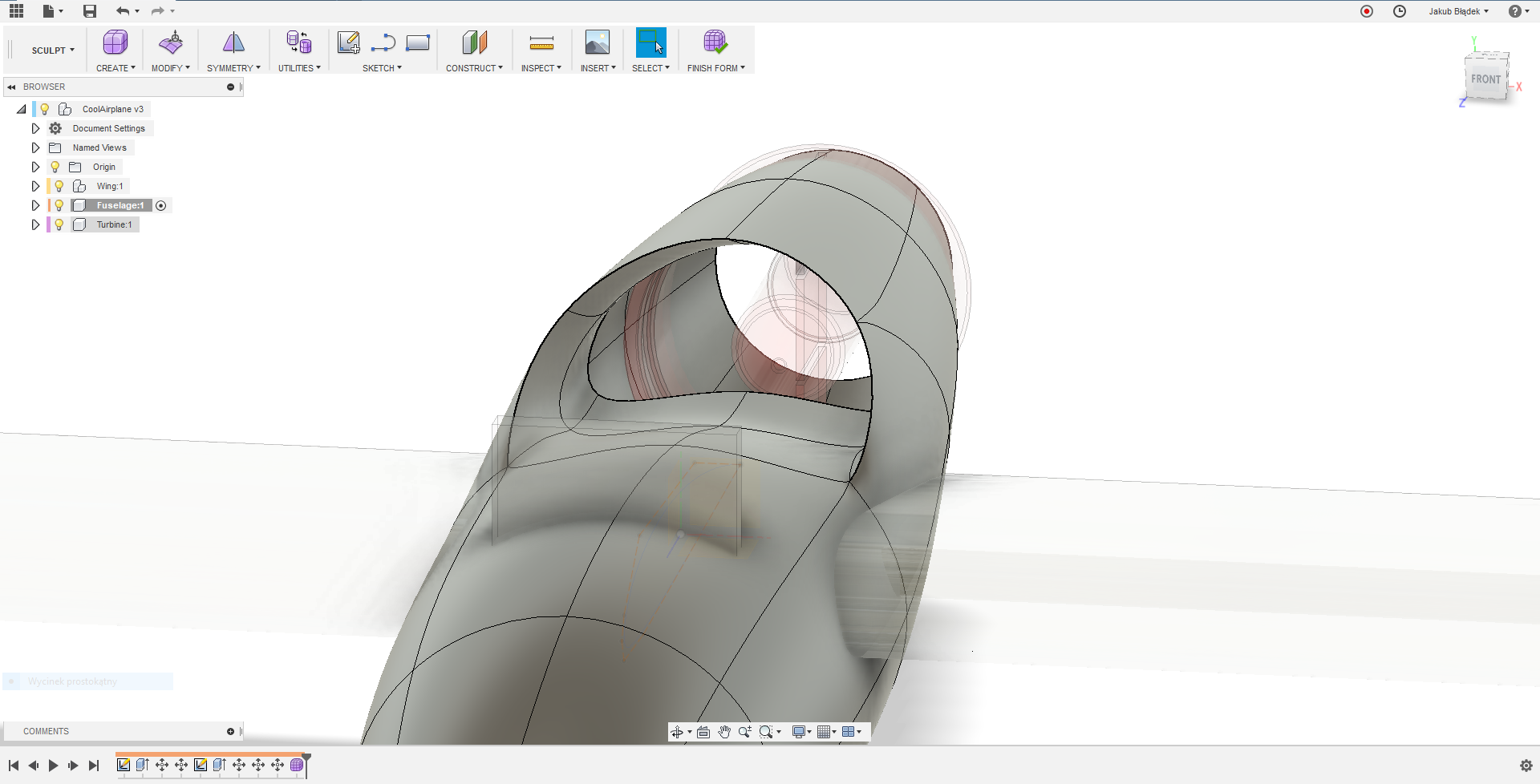Expand the Origin folder
The image size is (1540, 784).
click(x=35, y=167)
